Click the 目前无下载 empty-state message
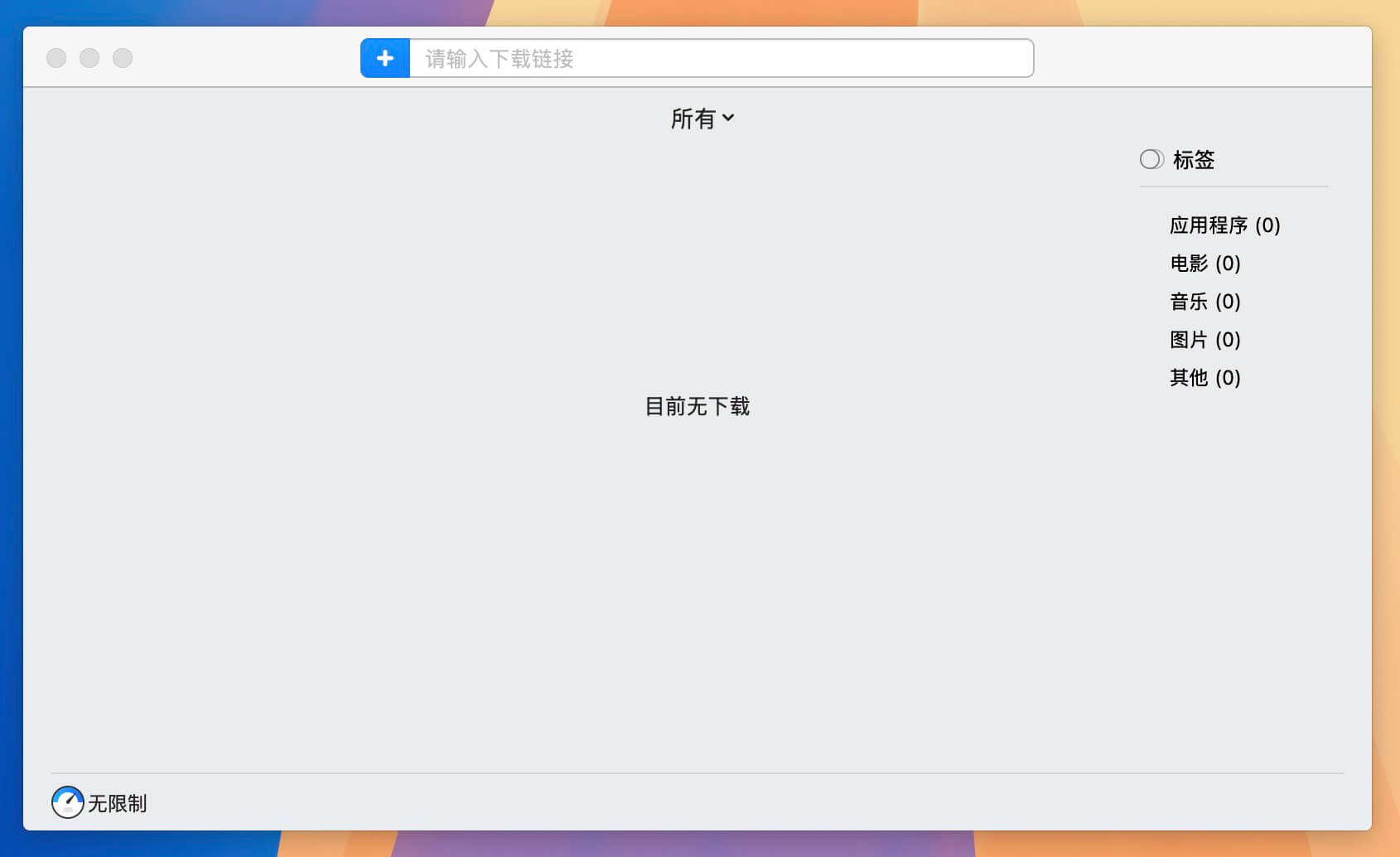Image resolution: width=1400 pixels, height=857 pixels. 698,406
